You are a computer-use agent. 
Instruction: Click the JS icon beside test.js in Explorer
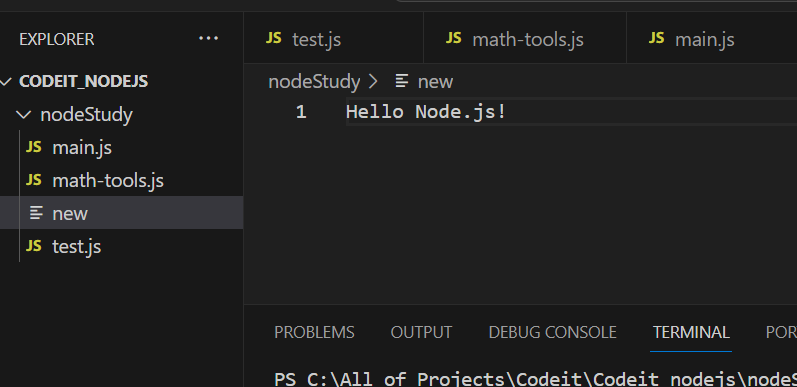pyautogui.click(x=34, y=246)
